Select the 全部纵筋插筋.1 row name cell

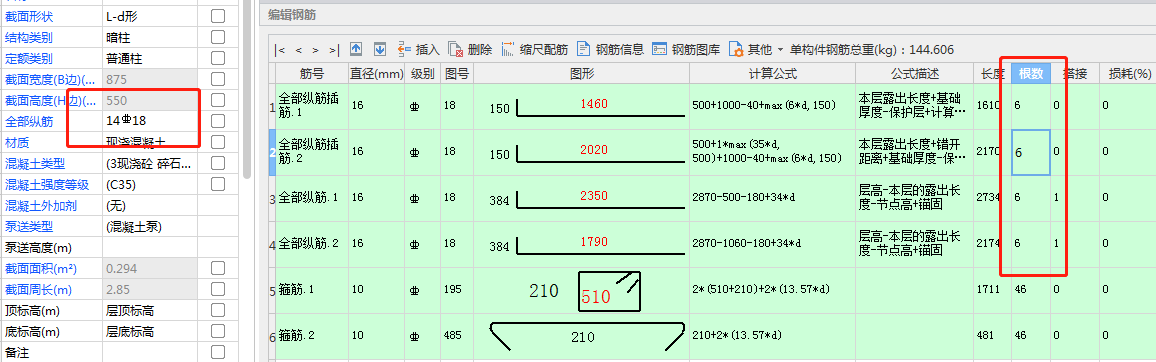click(x=312, y=106)
